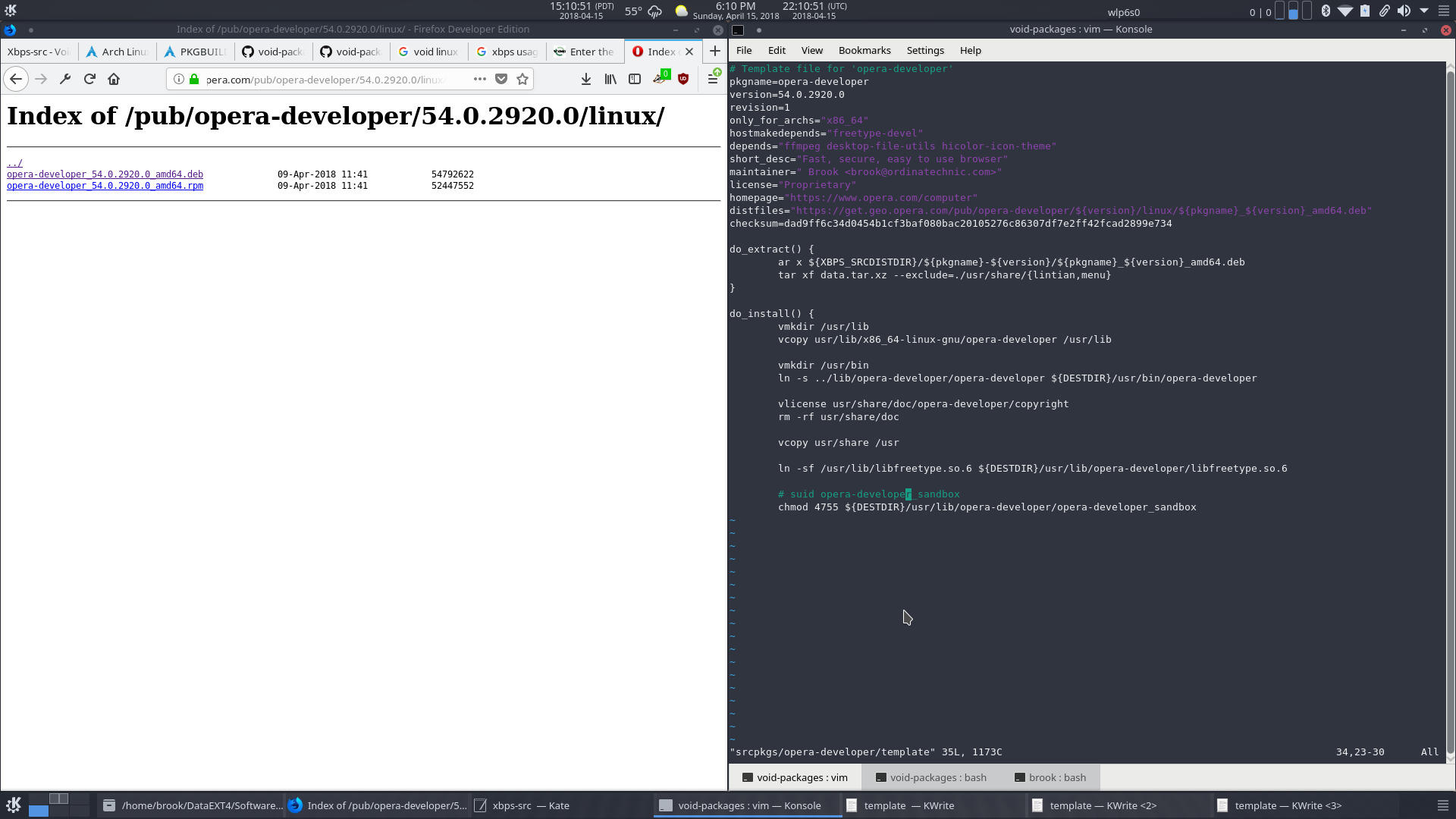Click the wlp6s0 network monitor label
The width and height of the screenshot is (1456, 819).
tap(1123, 12)
